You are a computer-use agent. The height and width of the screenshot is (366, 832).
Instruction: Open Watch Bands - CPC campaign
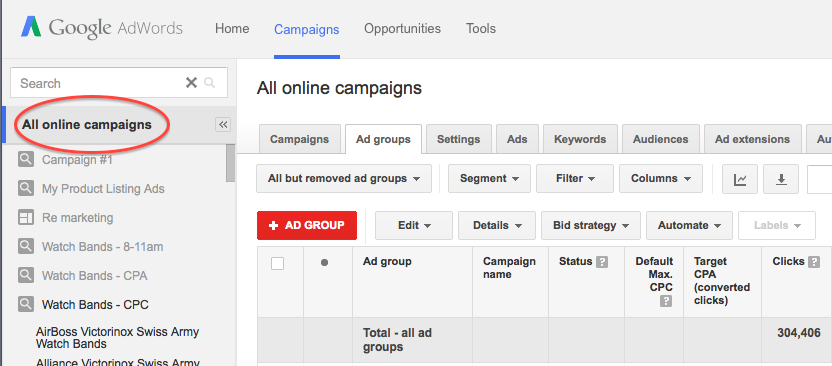click(x=95, y=305)
